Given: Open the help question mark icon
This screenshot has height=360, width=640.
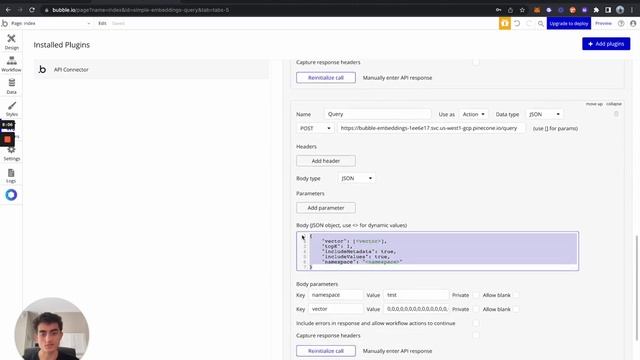Looking at the screenshot, I should 621,23.
